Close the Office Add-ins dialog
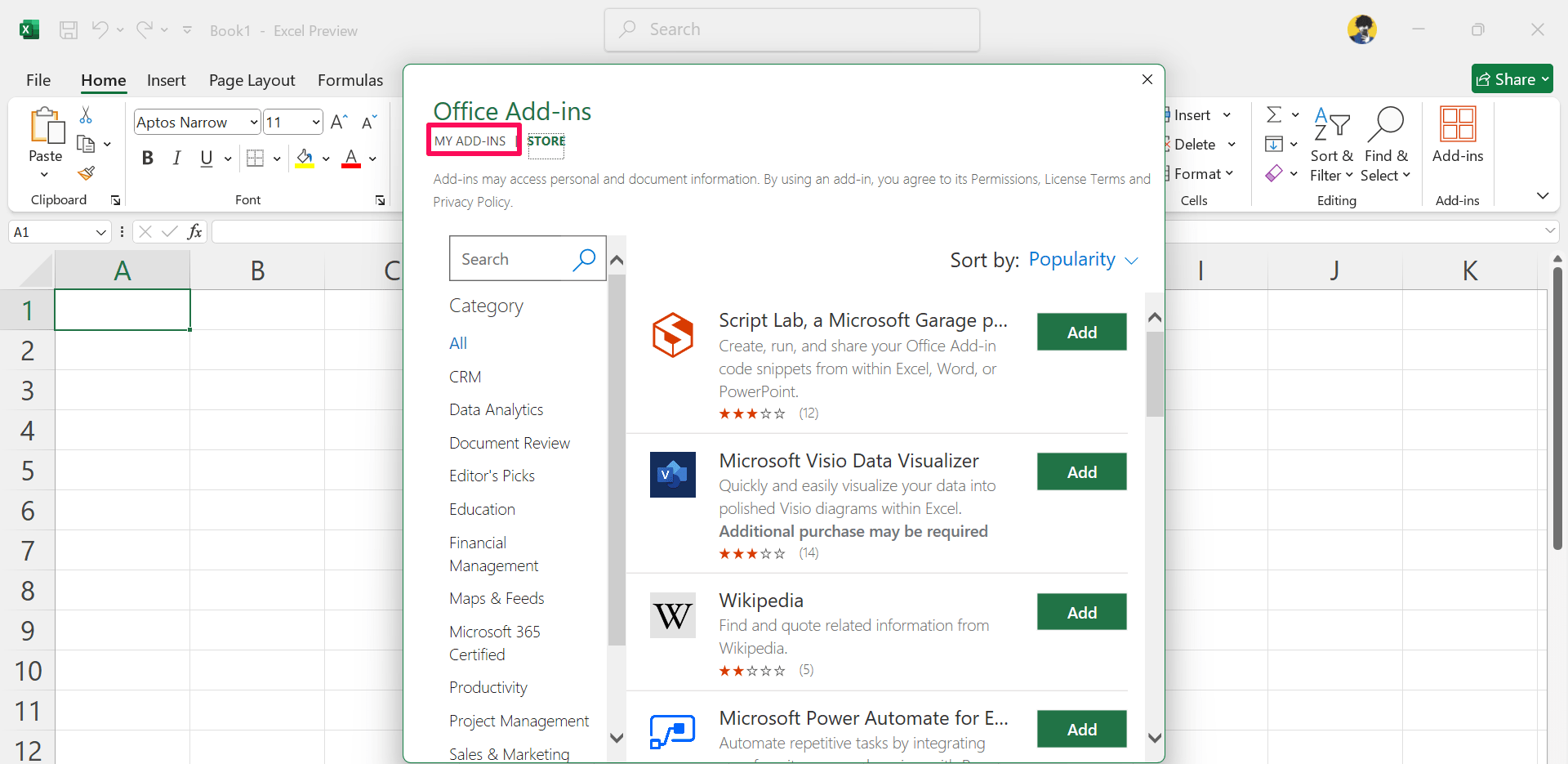Image resolution: width=1568 pixels, height=764 pixels. [1147, 79]
